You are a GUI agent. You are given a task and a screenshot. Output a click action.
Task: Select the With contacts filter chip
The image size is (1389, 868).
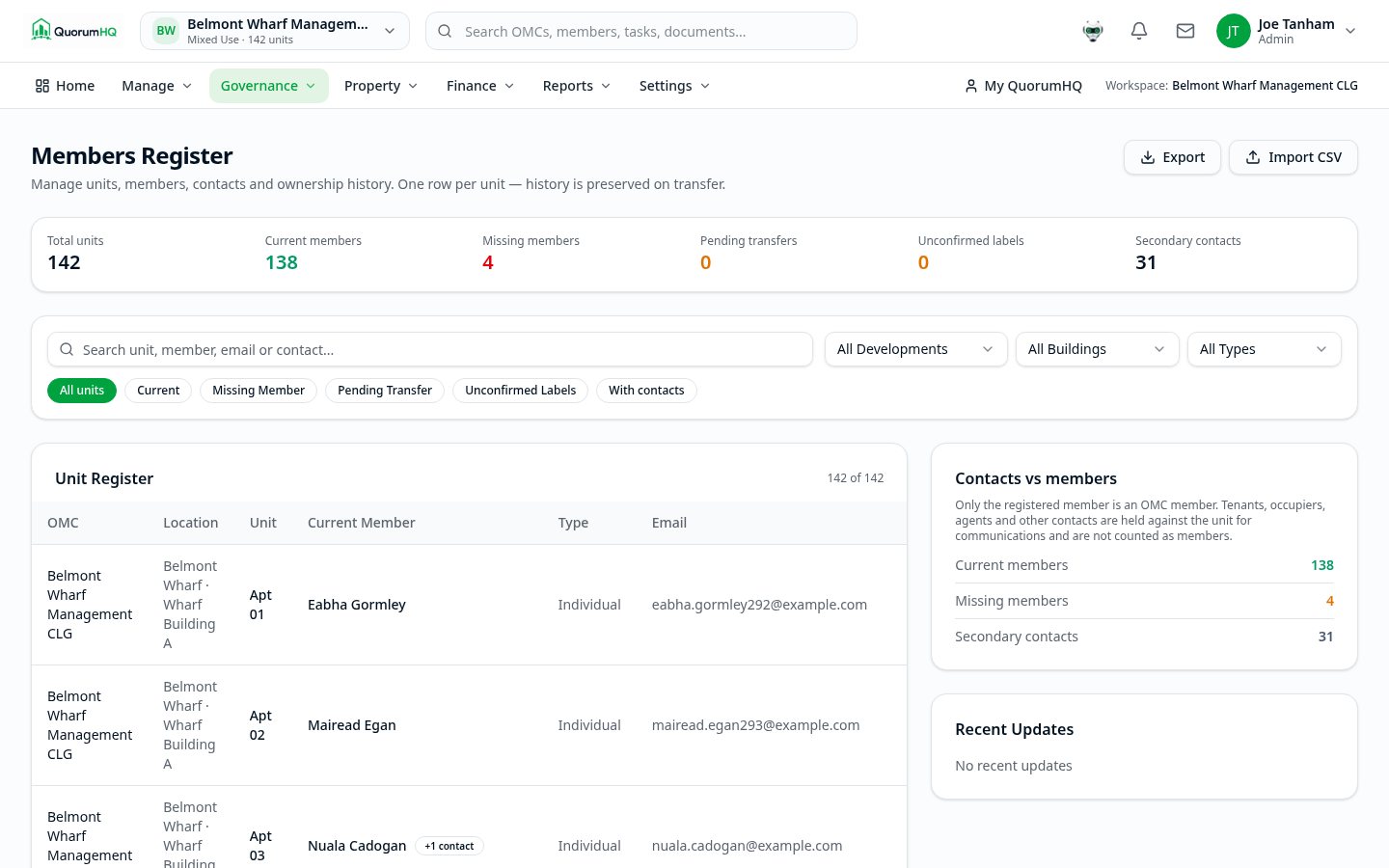646,391
